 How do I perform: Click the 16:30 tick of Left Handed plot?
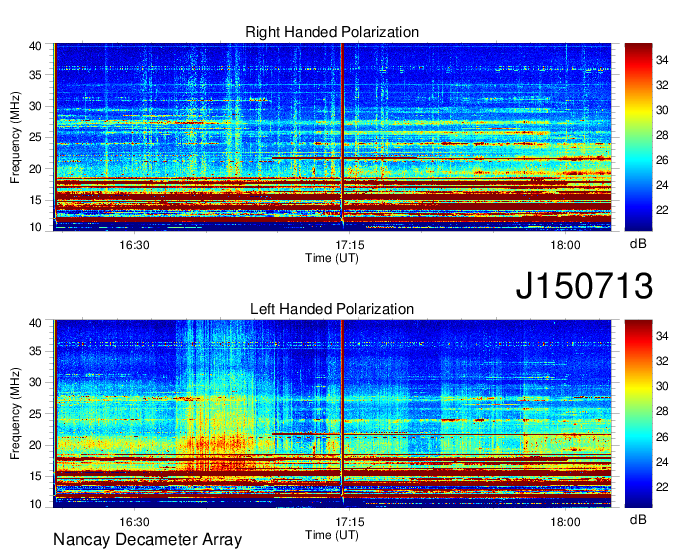click(134, 522)
